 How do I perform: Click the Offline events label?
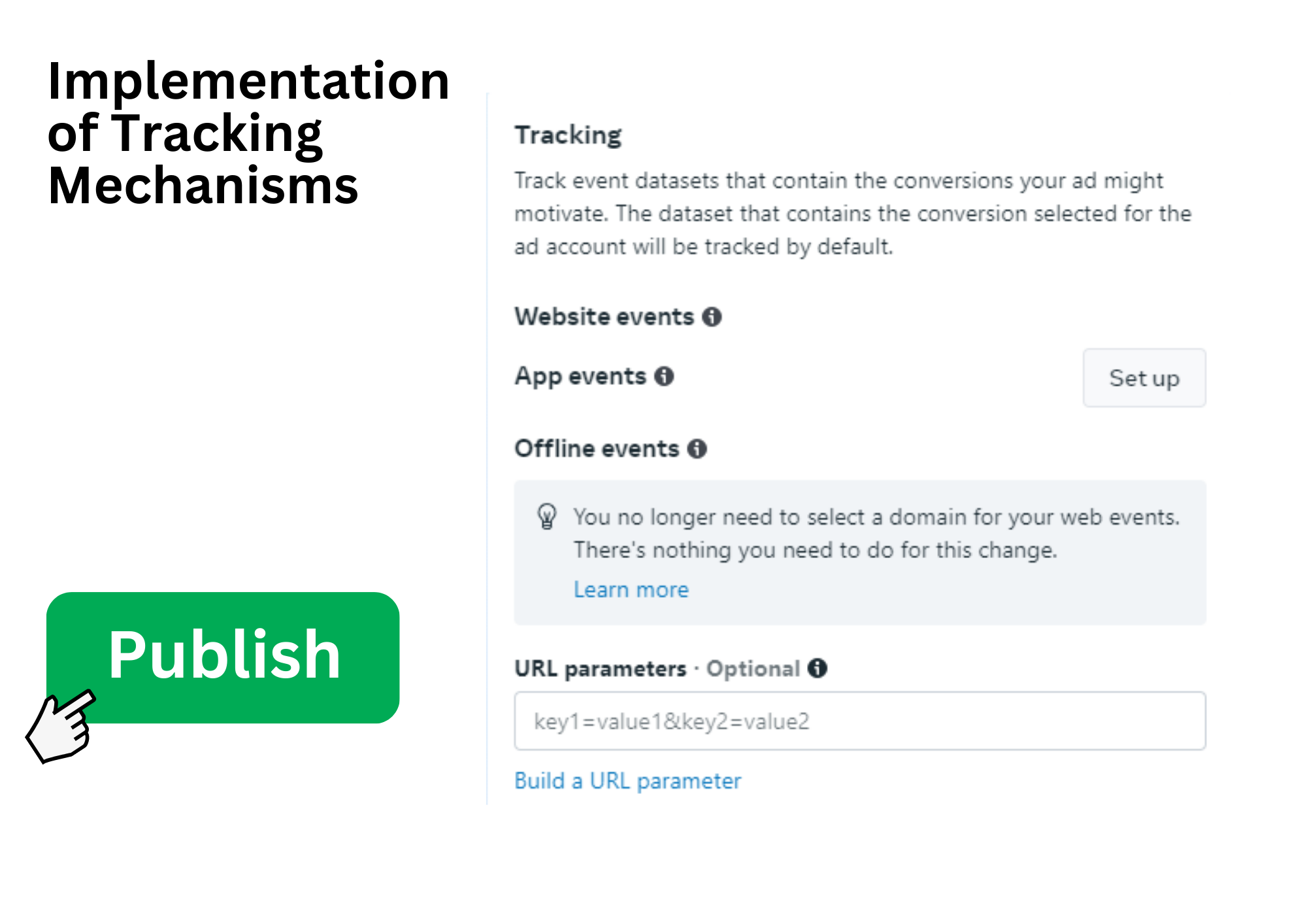point(597,449)
